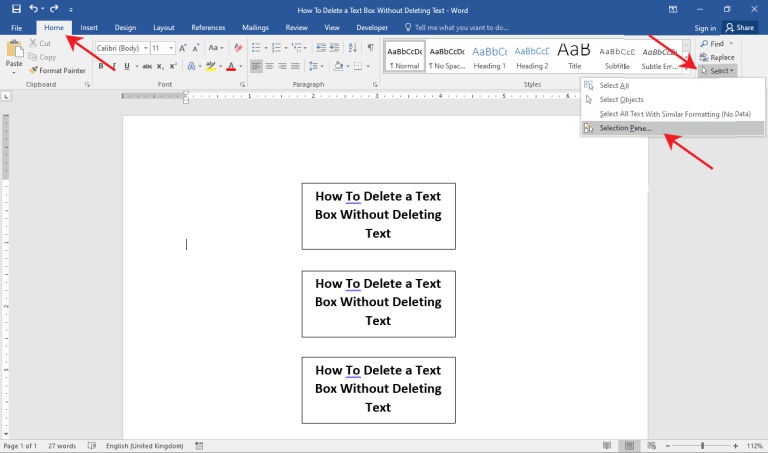Click the Center alignment icon

click(269, 66)
